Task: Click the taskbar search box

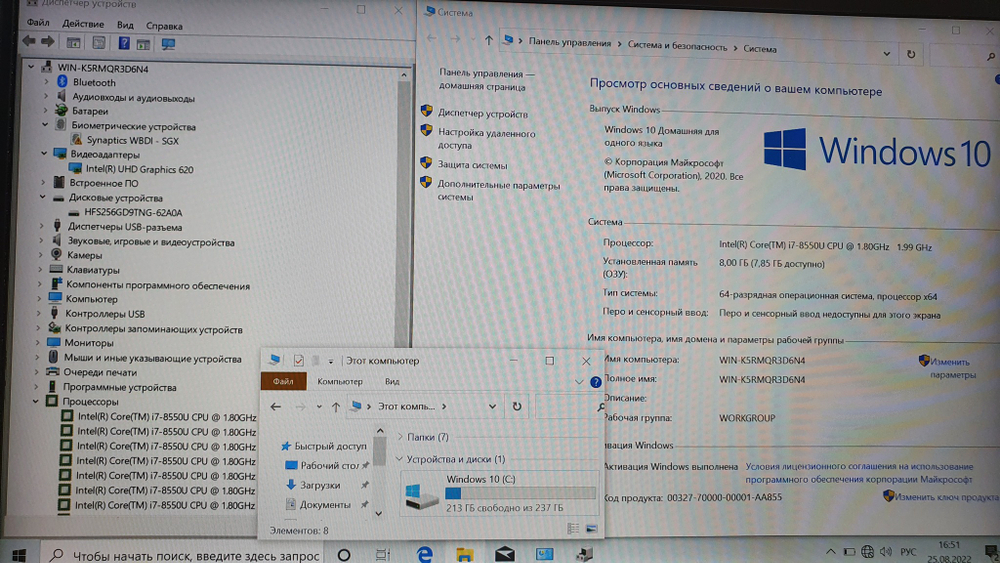Action: click(x=184, y=555)
